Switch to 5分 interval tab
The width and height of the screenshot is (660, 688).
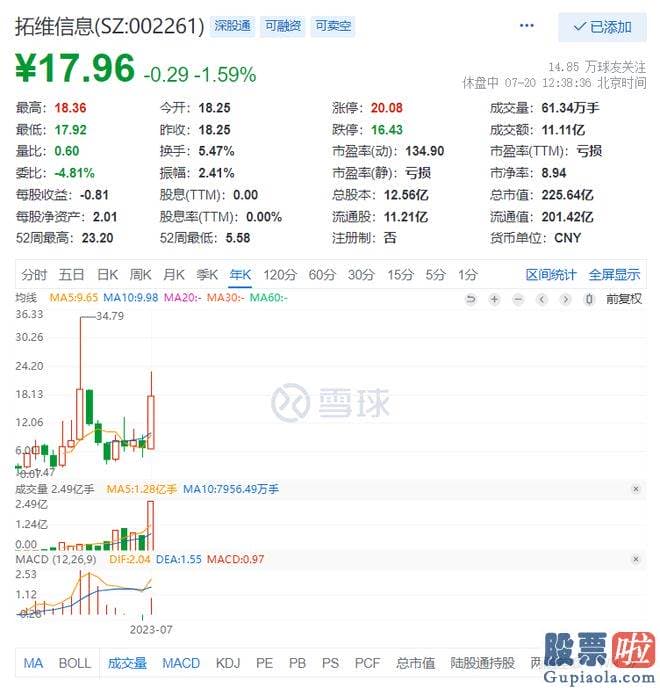point(436,275)
